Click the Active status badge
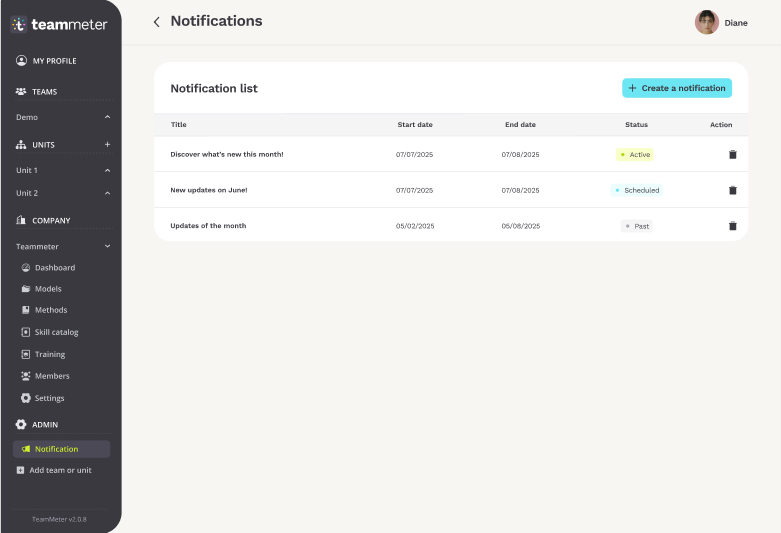 (x=634, y=155)
